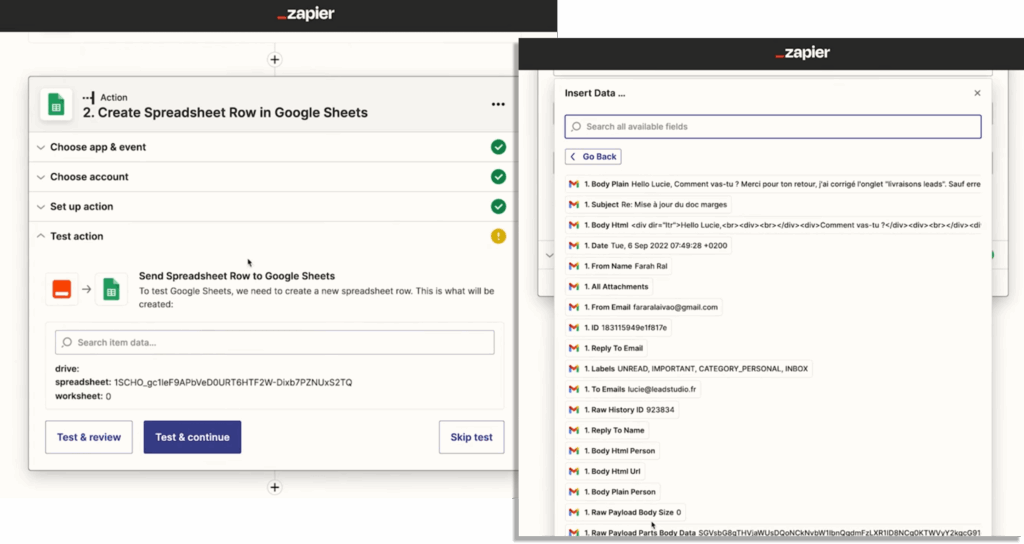Select the 1. Body Html Url field
This screenshot has height=544, width=1024.
[x=605, y=472]
